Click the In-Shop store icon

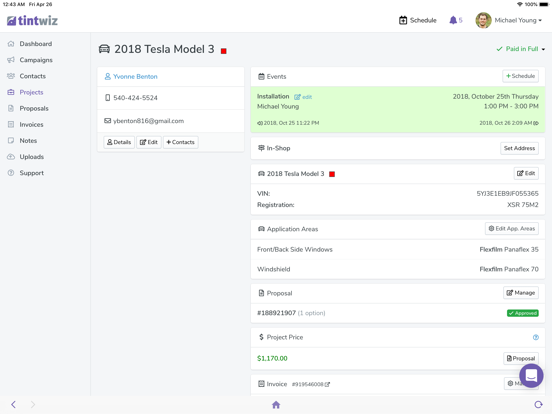pos(261,148)
